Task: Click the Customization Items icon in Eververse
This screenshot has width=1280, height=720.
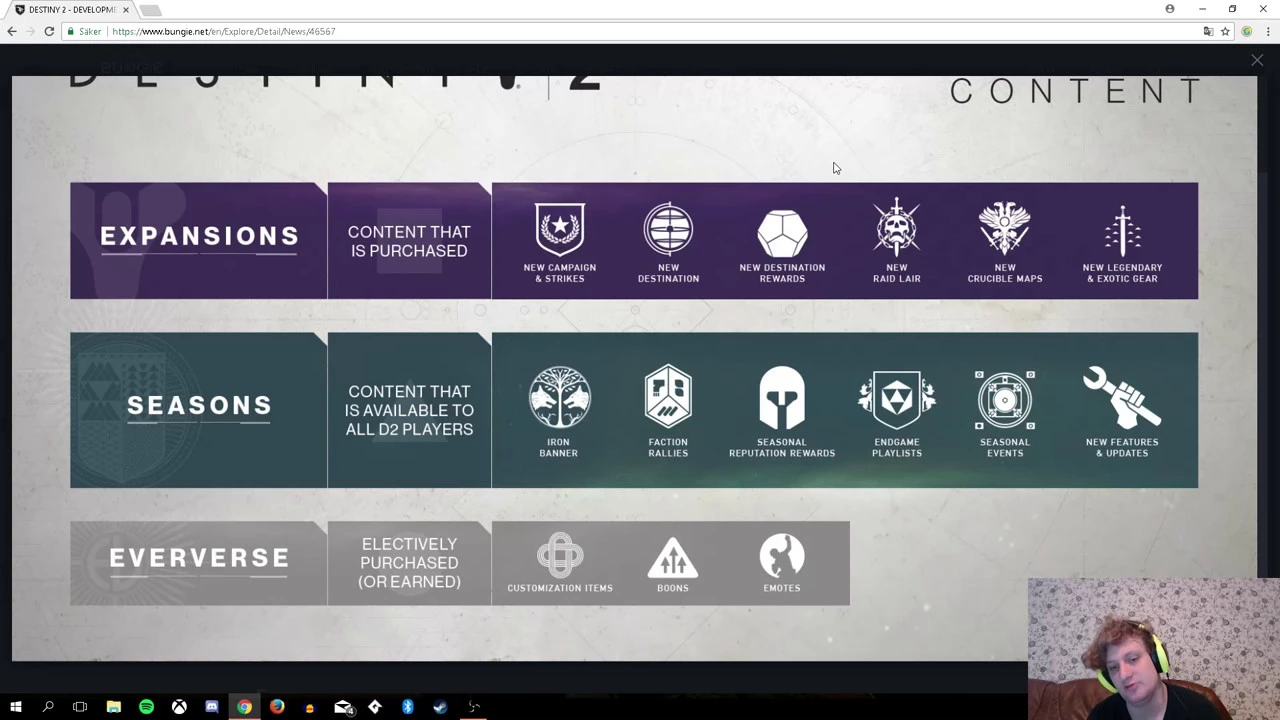Action: point(560,555)
